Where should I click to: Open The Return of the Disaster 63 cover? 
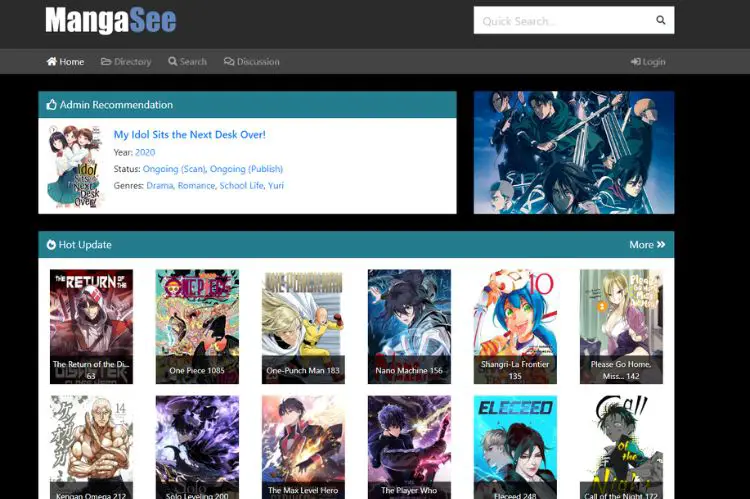tap(91, 326)
